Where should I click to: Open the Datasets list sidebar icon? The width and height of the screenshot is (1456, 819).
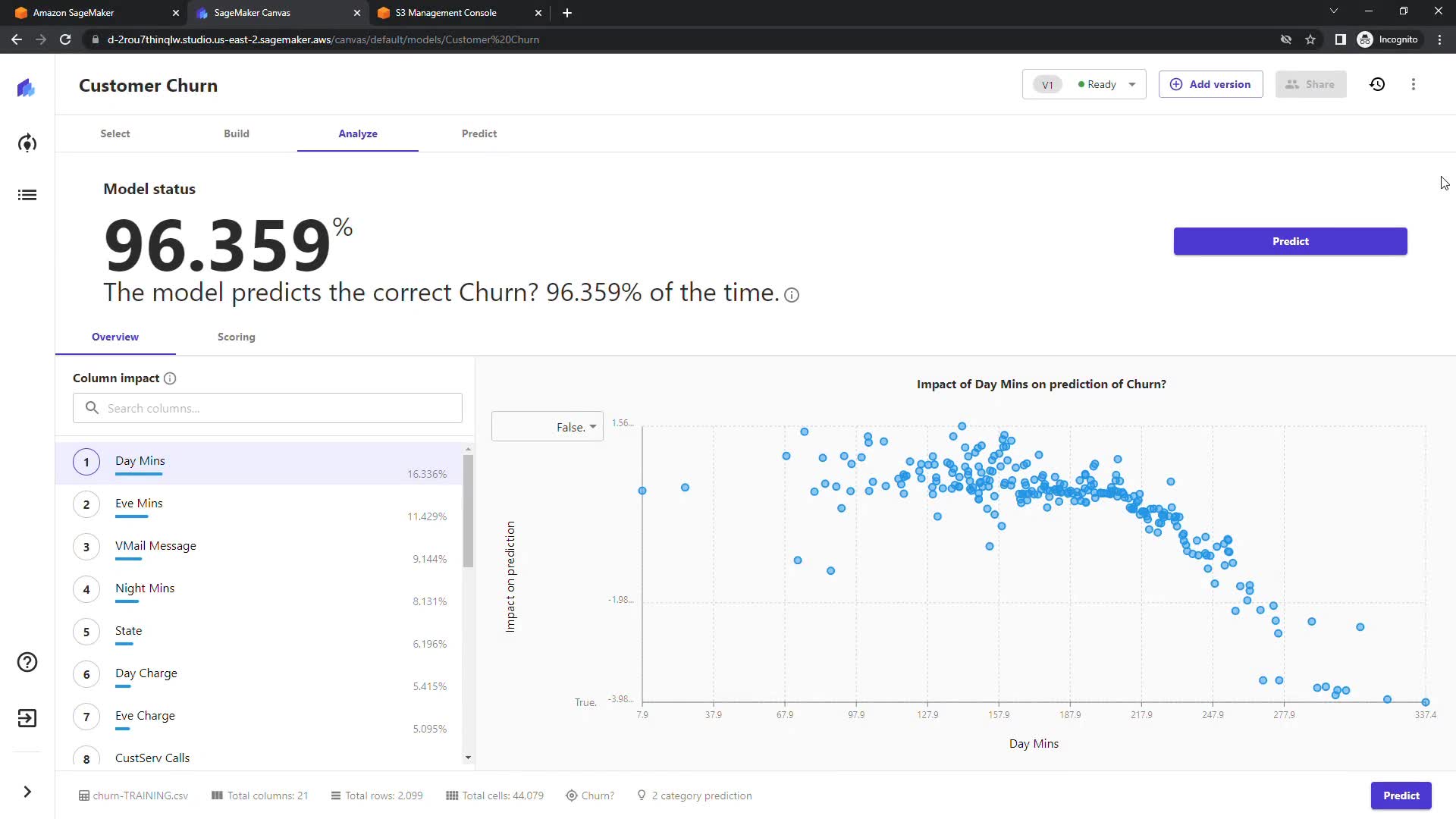click(27, 196)
